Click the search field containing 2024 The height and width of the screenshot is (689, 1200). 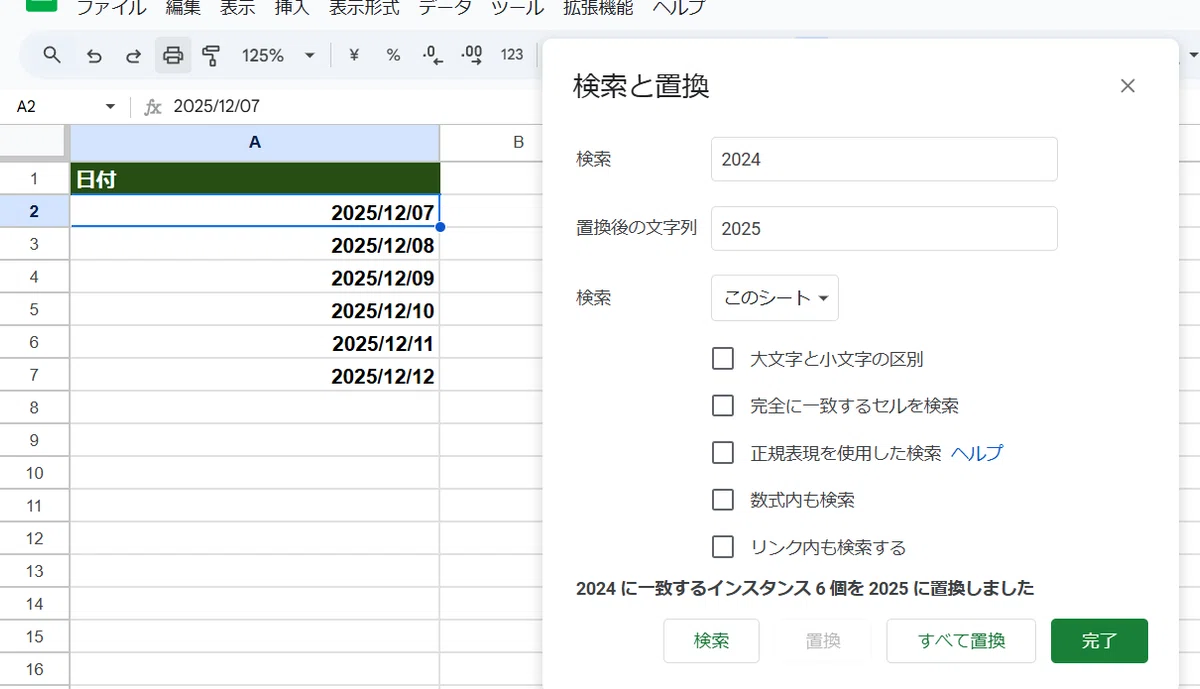pyautogui.click(x=884, y=159)
